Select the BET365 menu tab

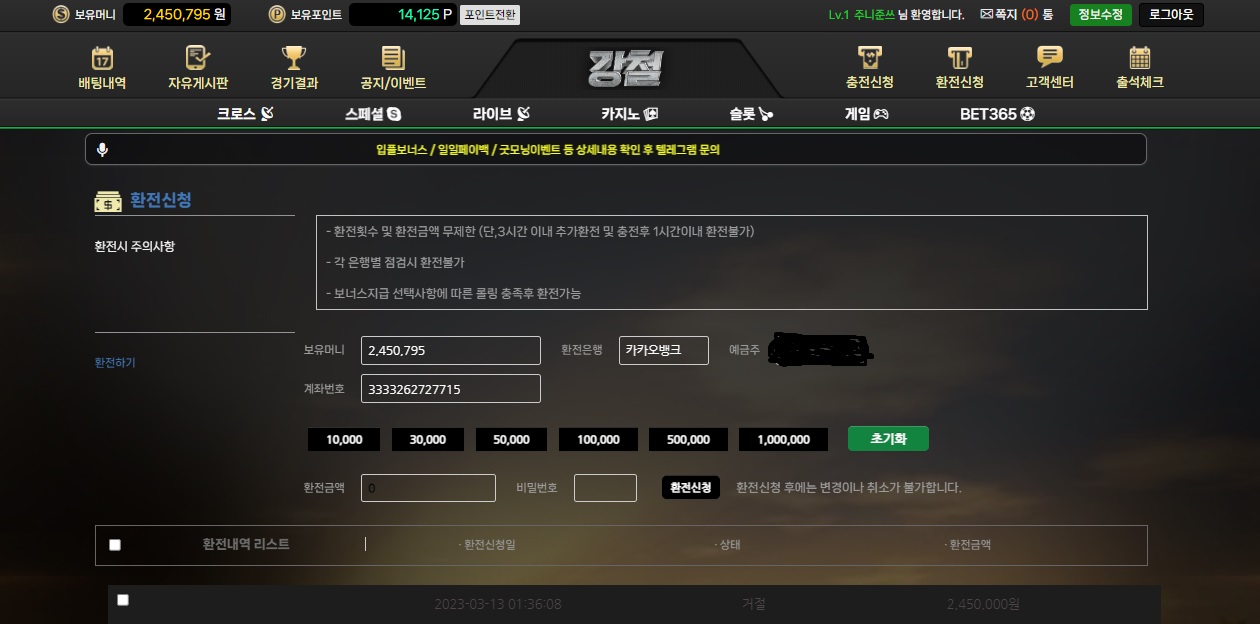(x=997, y=114)
